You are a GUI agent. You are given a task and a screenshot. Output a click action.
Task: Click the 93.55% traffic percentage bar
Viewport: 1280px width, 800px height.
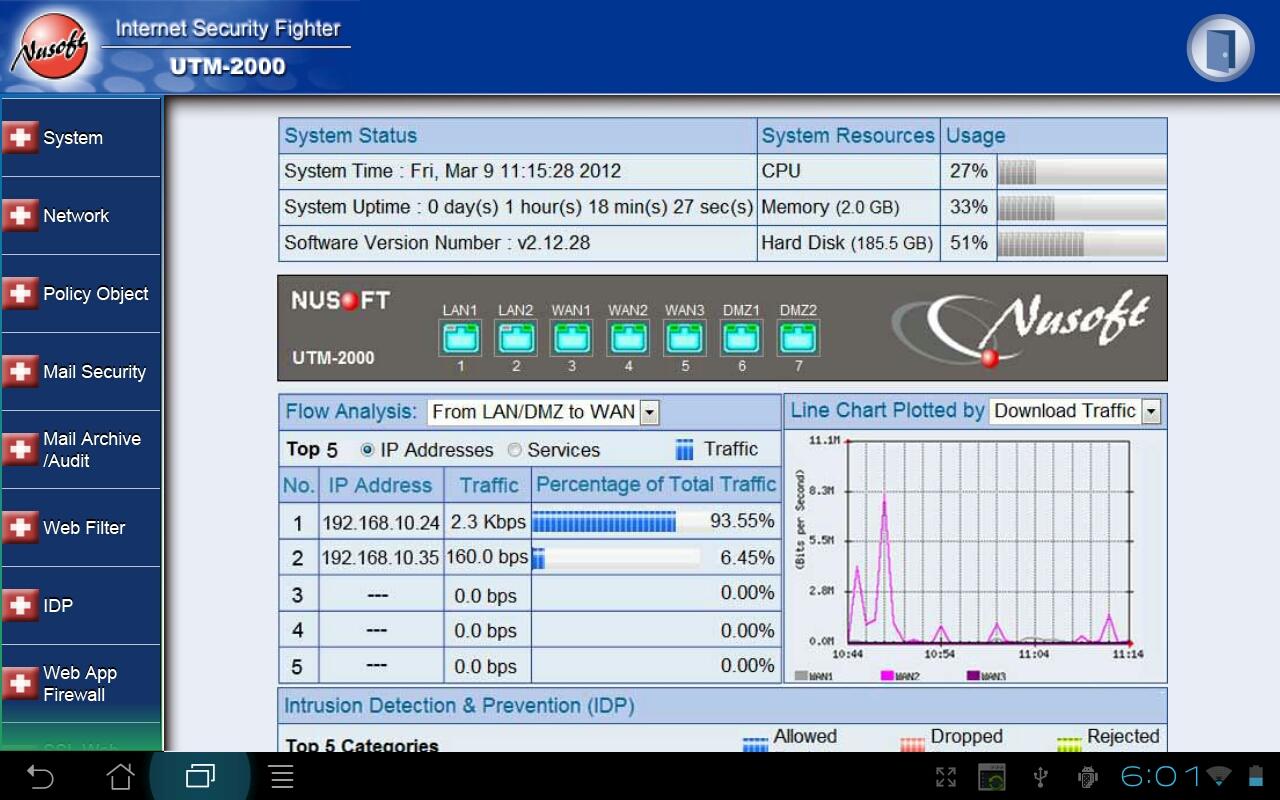point(616,521)
